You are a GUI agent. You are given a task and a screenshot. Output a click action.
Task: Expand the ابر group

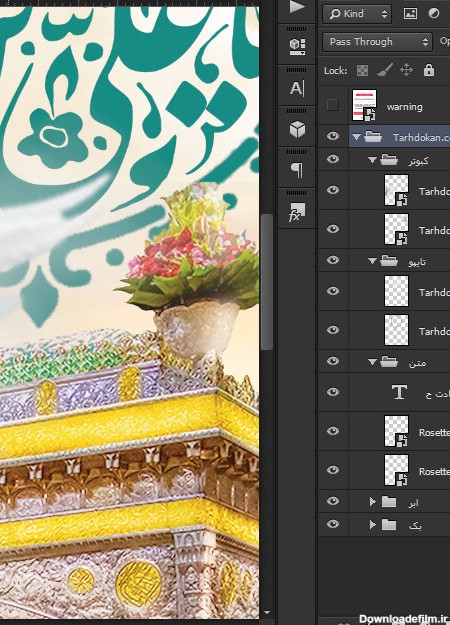pyautogui.click(x=373, y=502)
